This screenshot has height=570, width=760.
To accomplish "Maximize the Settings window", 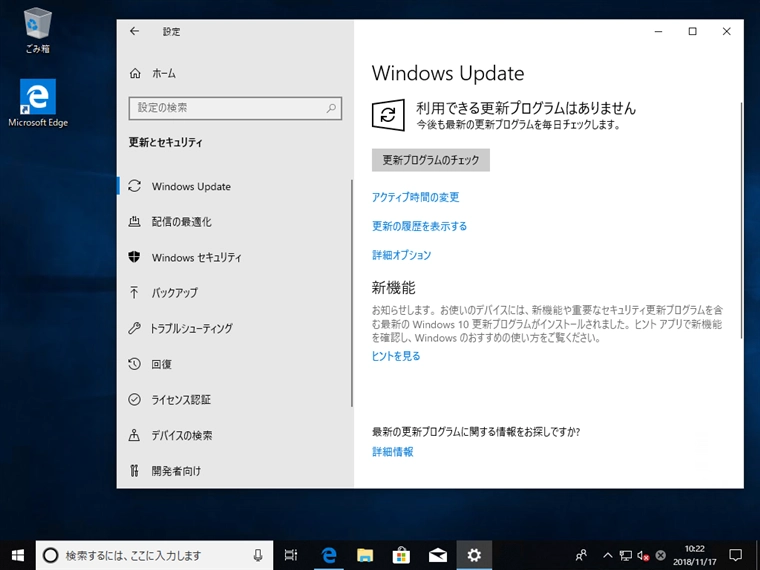I will coord(693,32).
